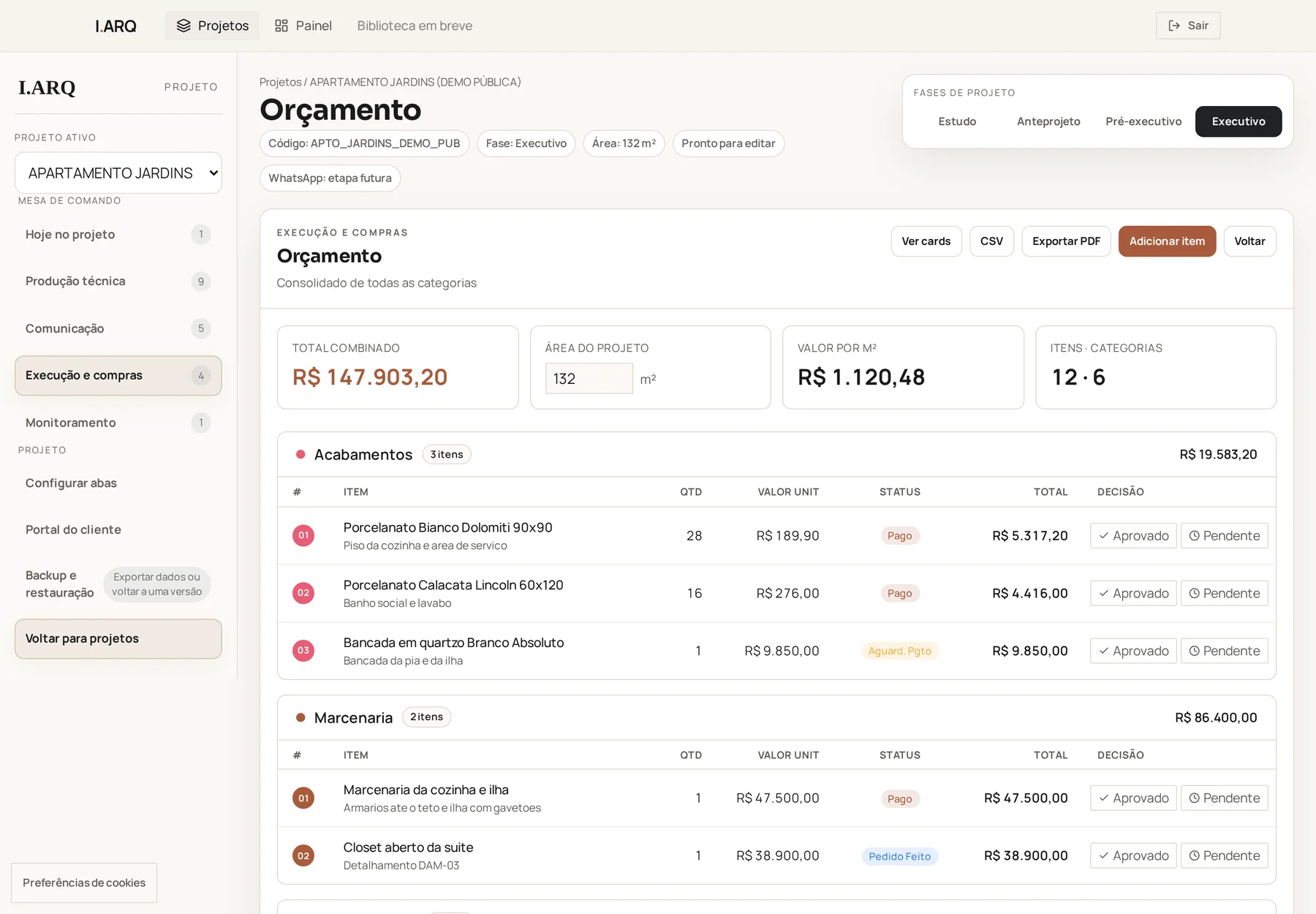Screen dimensions: 1316x914
Task: Approve Closet aberto da suite
Action: 1133,856
